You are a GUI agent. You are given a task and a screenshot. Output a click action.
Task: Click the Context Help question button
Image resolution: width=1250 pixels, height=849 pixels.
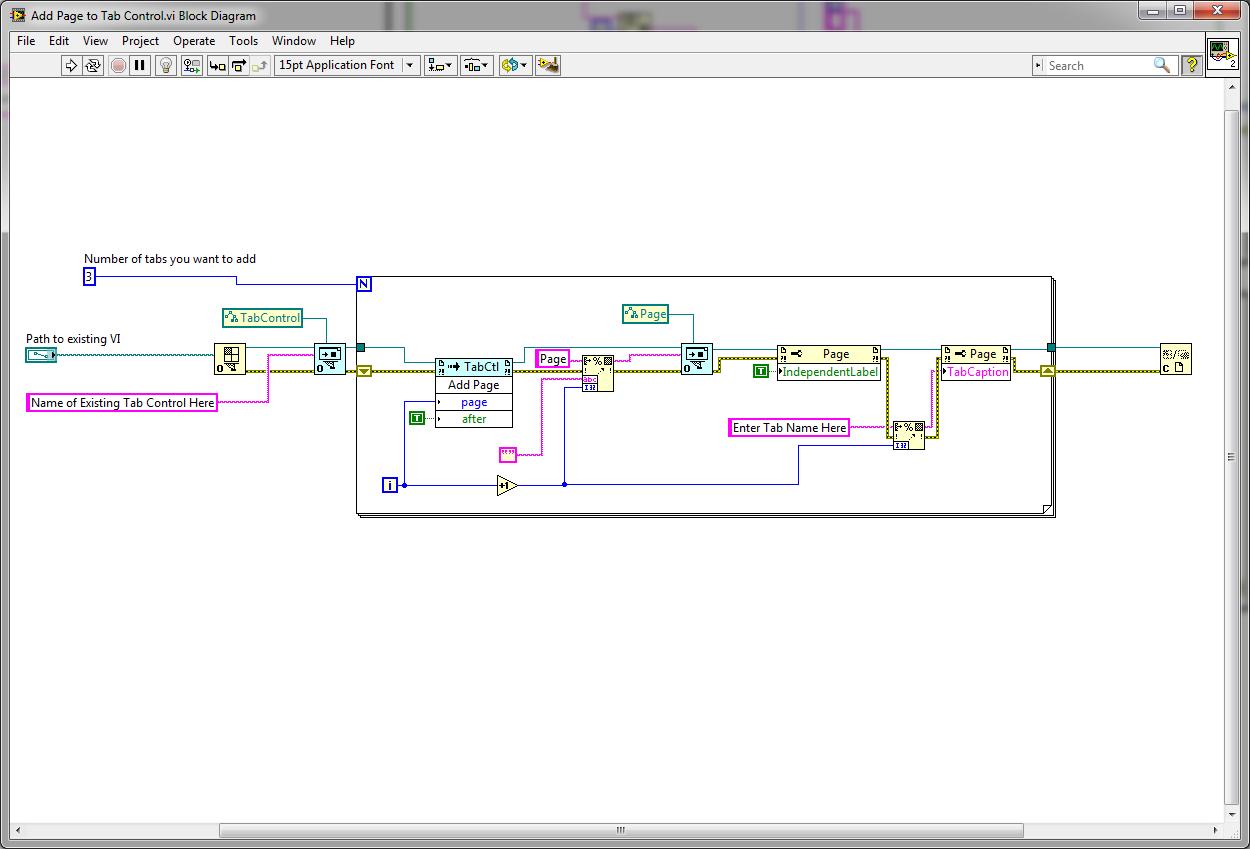click(1191, 65)
